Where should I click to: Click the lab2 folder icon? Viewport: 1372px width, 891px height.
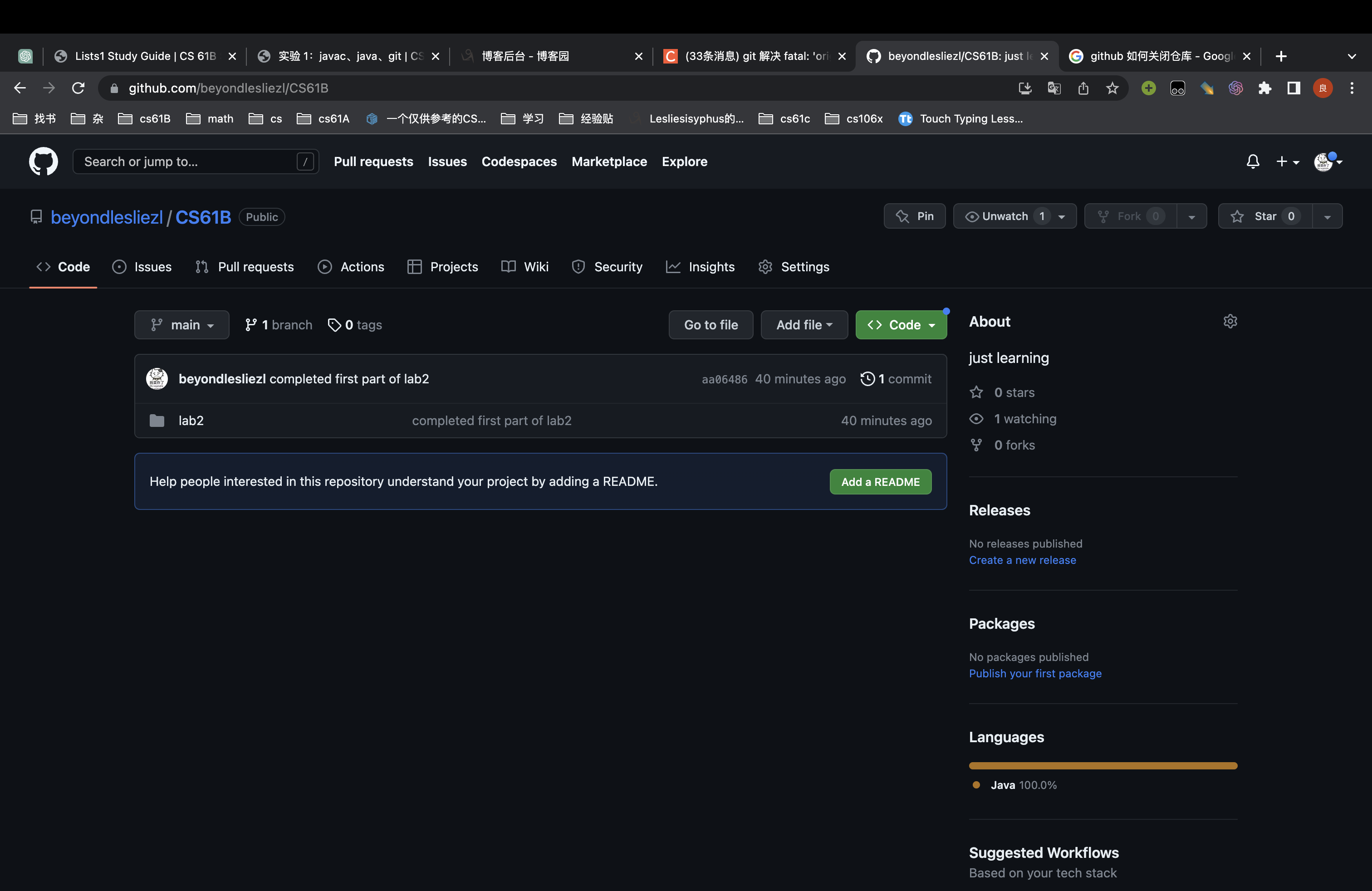tap(157, 421)
